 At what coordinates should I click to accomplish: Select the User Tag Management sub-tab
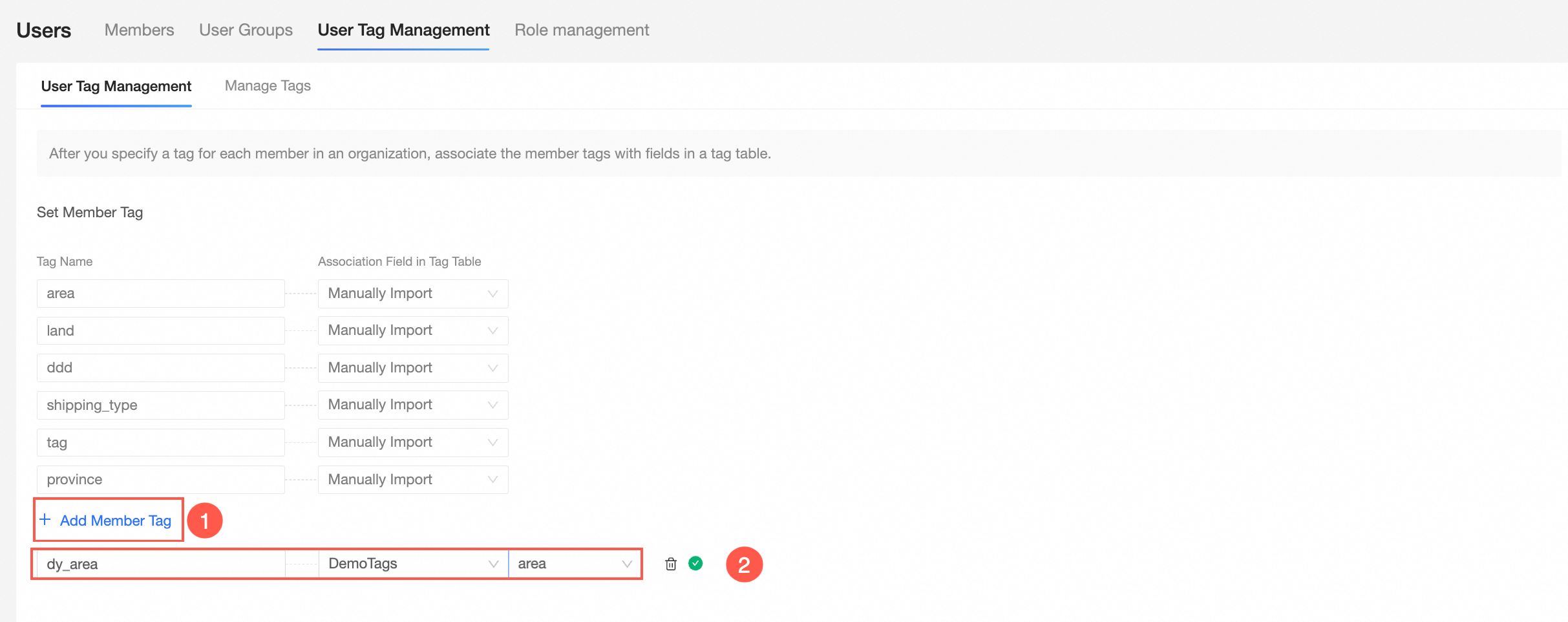(116, 86)
